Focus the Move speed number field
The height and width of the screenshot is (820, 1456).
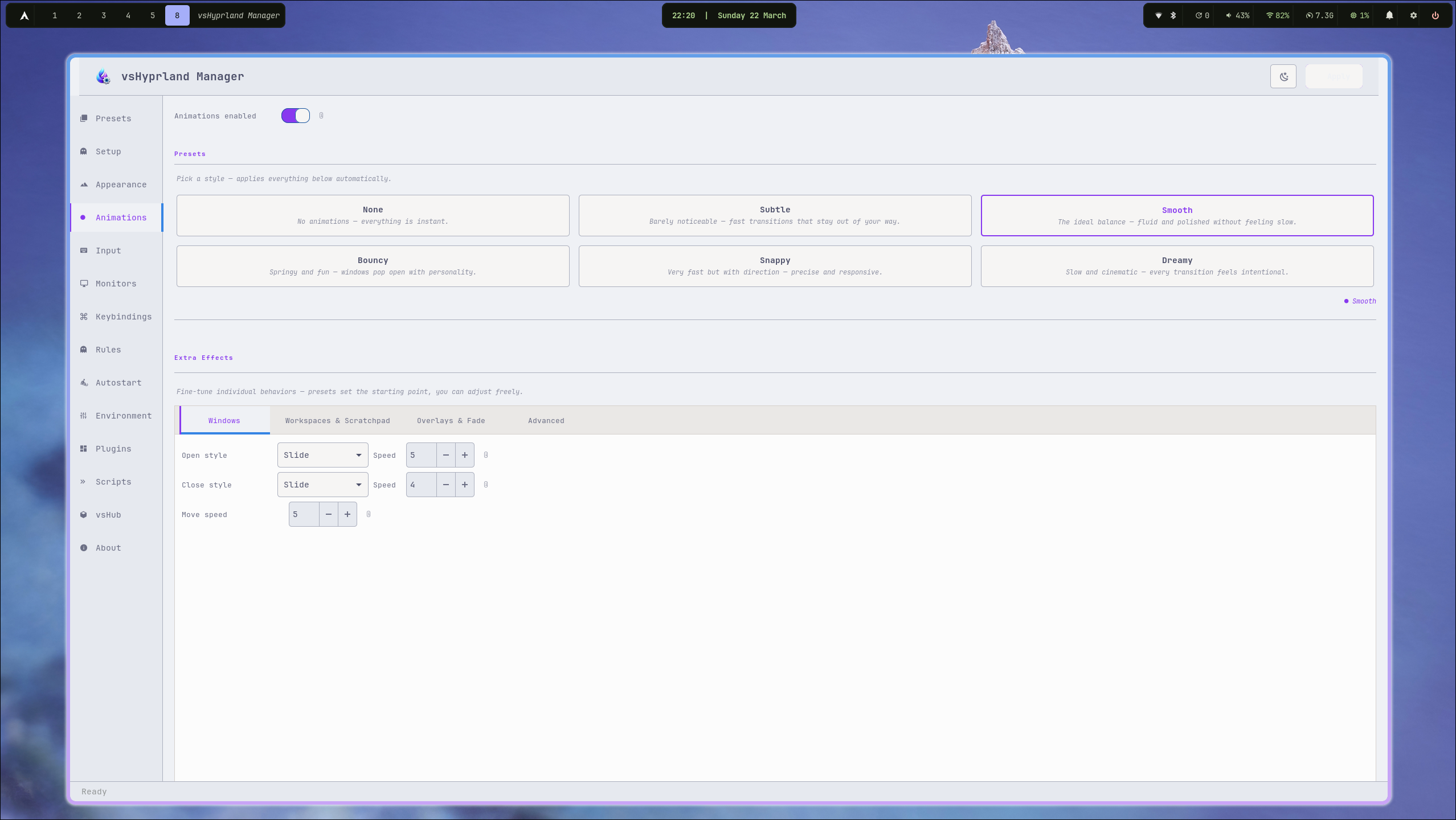point(304,514)
